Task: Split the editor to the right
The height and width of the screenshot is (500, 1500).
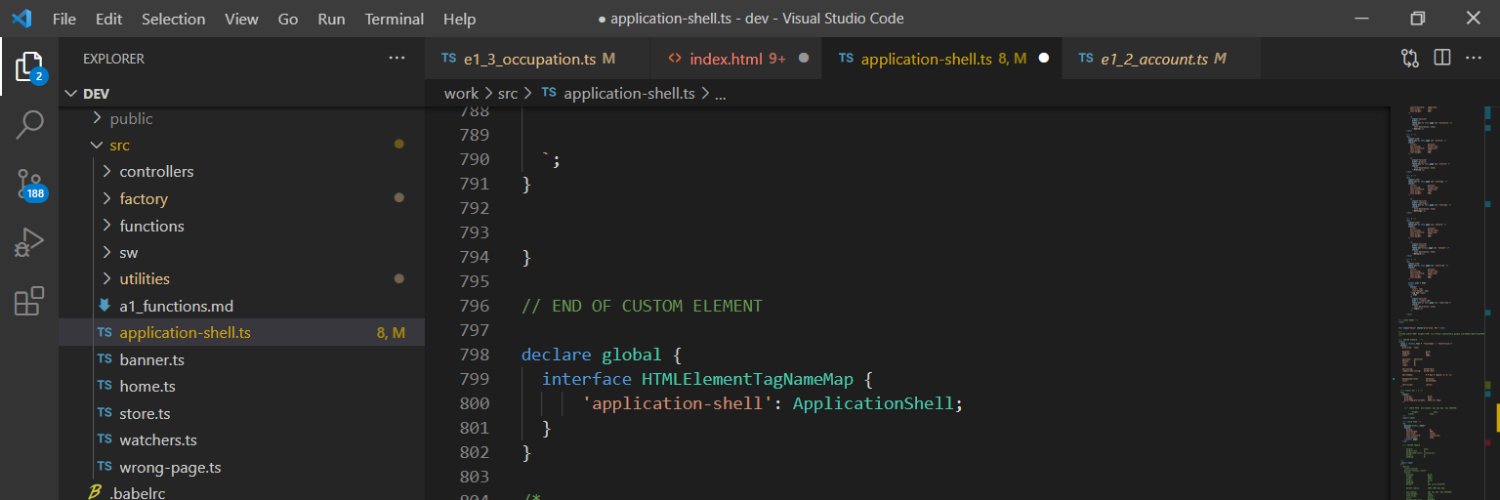Action: point(1442,59)
